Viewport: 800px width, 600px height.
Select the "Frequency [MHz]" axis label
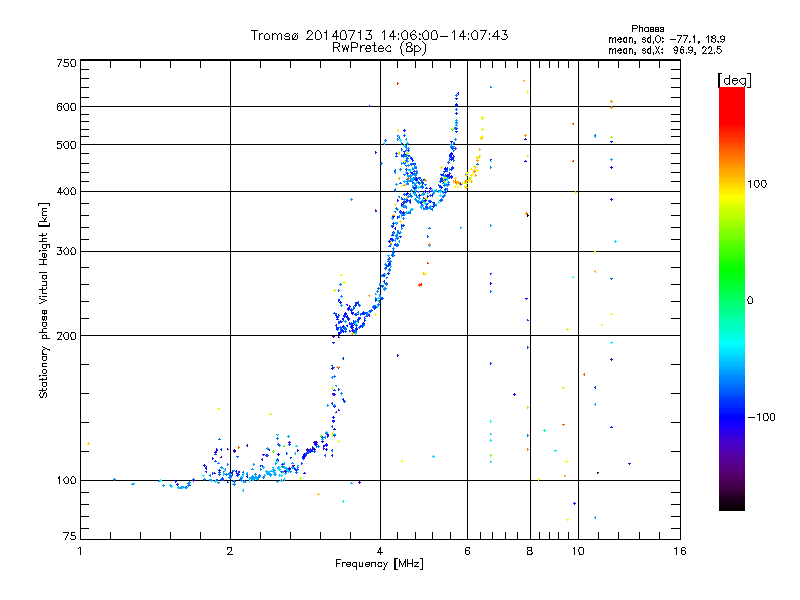(x=379, y=564)
